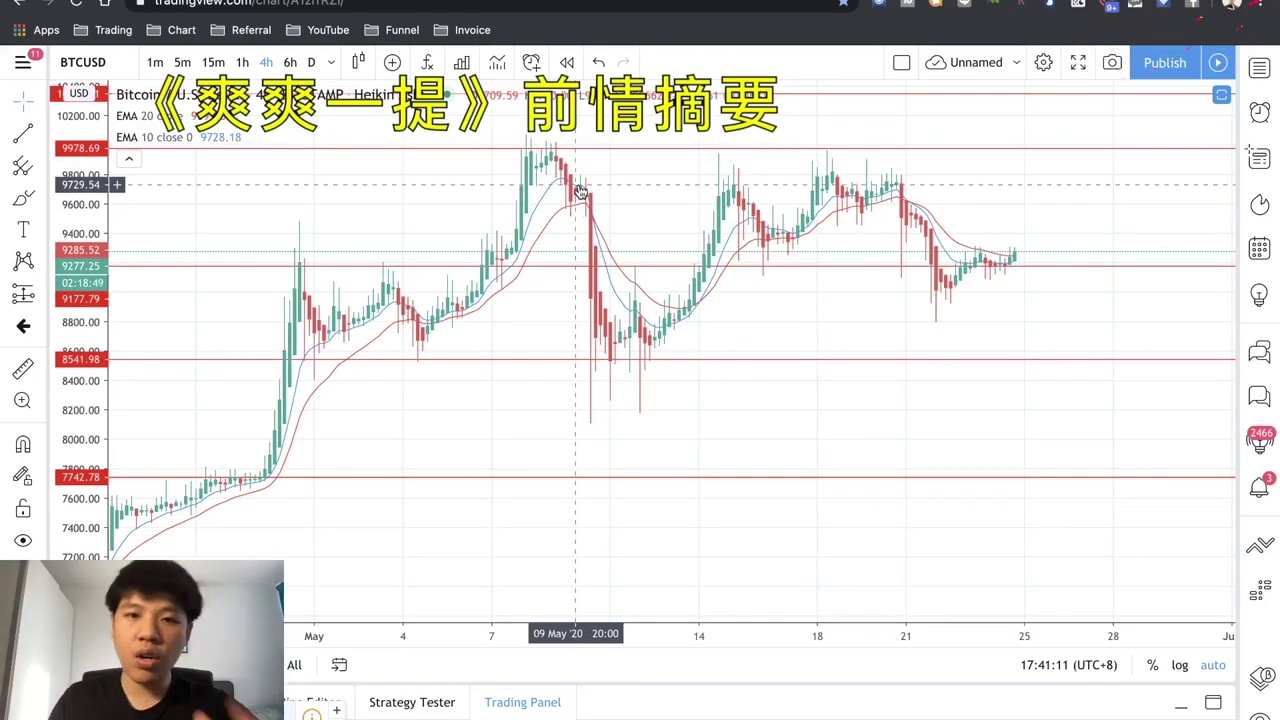Open the public chats panel

point(1259,351)
